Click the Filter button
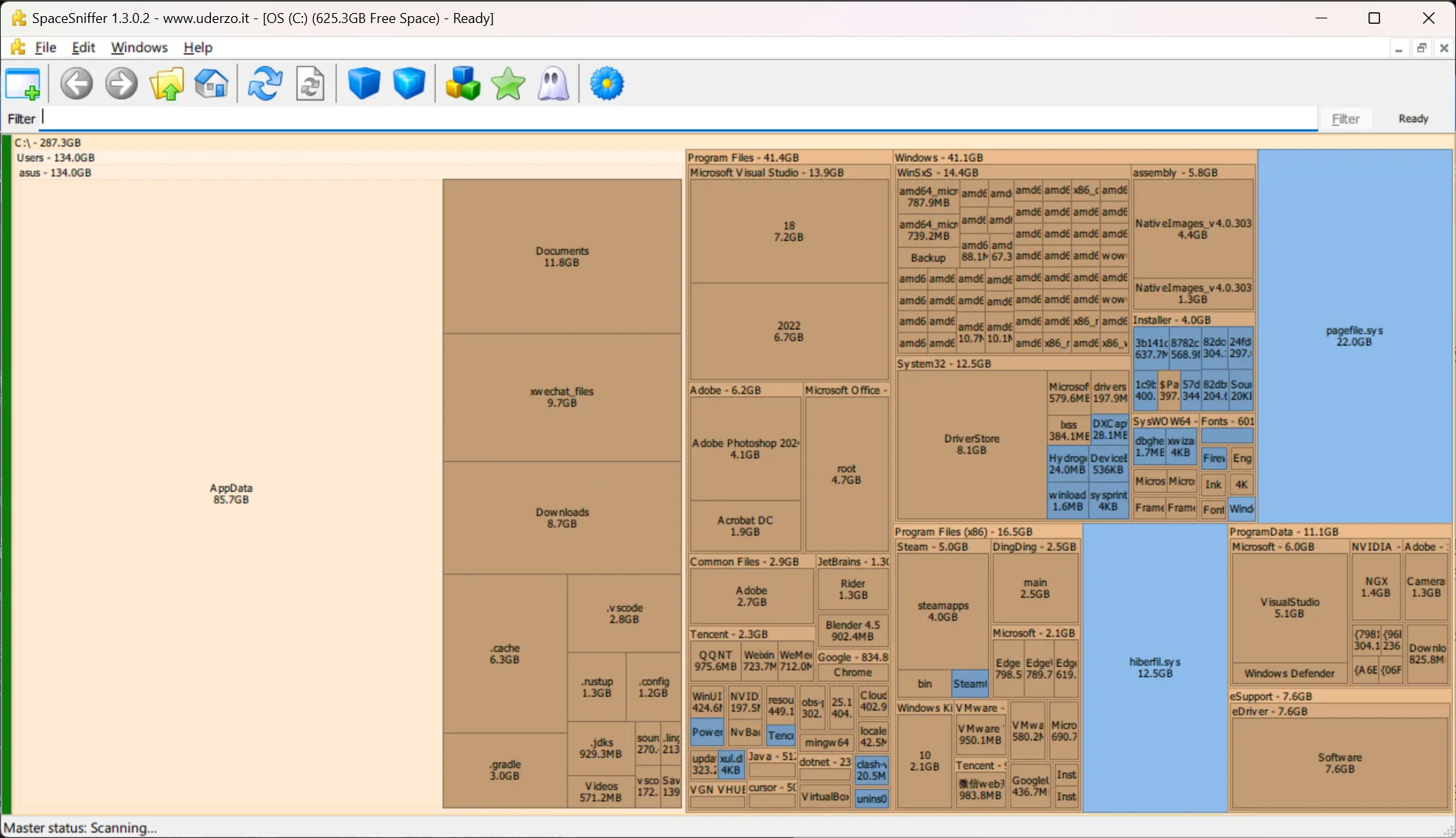Viewport: 1456px width, 838px height. 1346,119
